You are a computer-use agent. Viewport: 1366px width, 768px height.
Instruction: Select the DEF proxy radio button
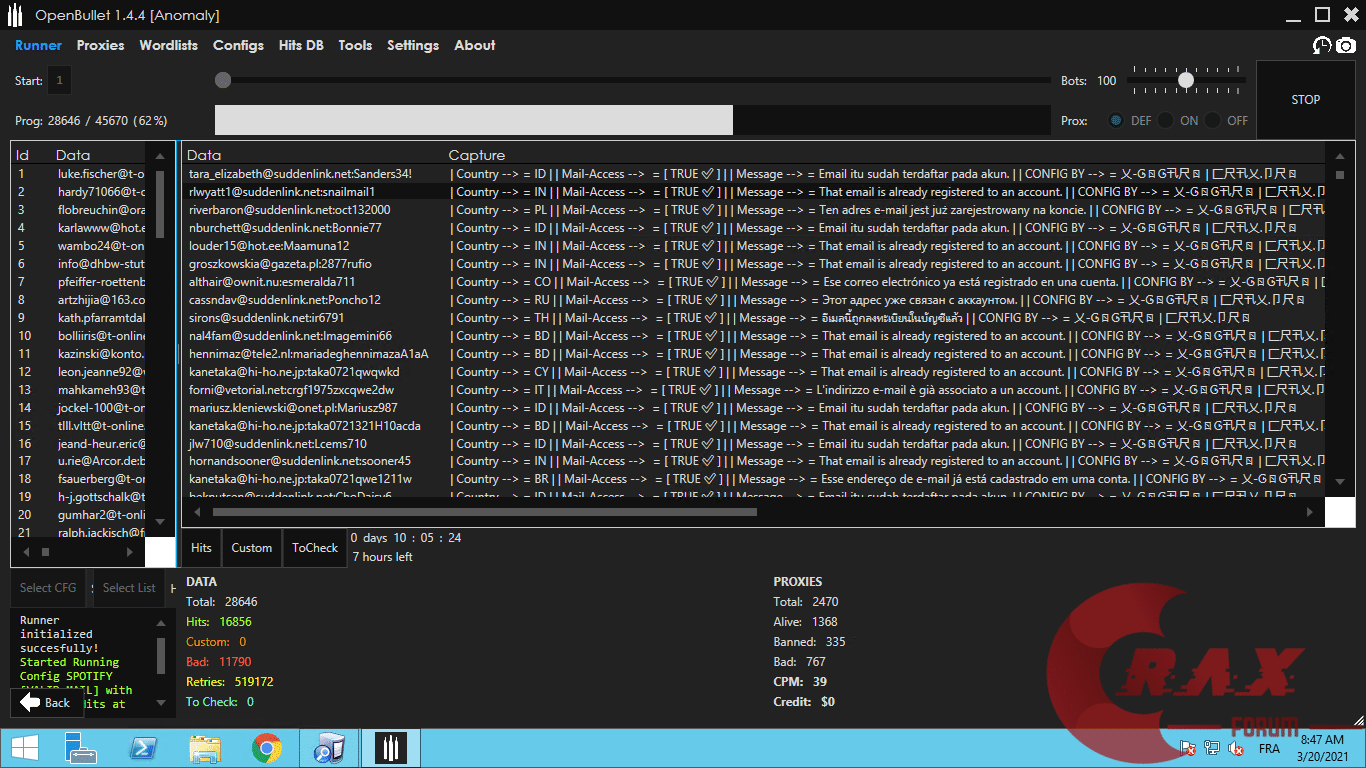click(x=1116, y=121)
